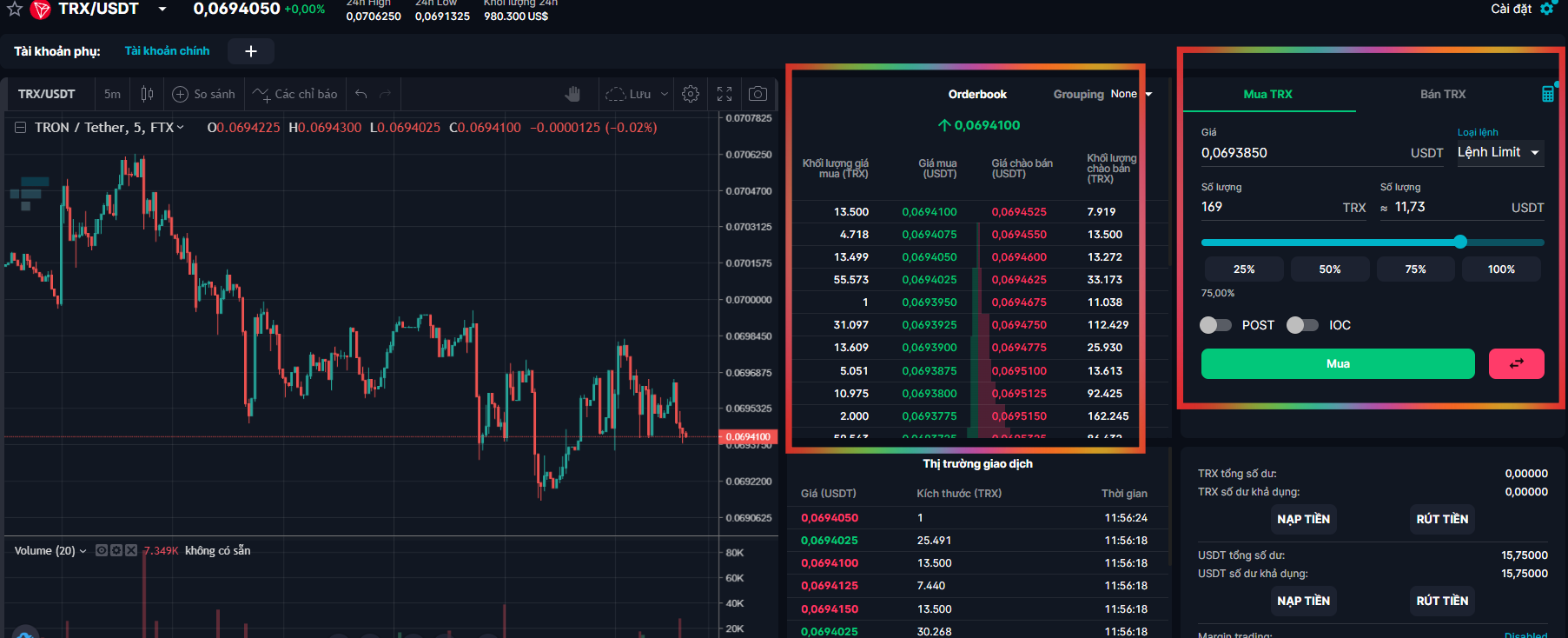Set order amount to 100%

[x=1501, y=269]
